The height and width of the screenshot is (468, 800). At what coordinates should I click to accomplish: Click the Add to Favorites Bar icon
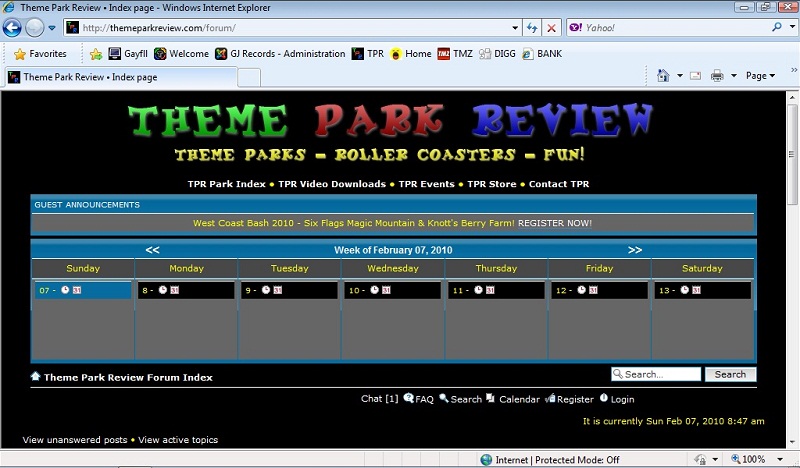(96, 54)
